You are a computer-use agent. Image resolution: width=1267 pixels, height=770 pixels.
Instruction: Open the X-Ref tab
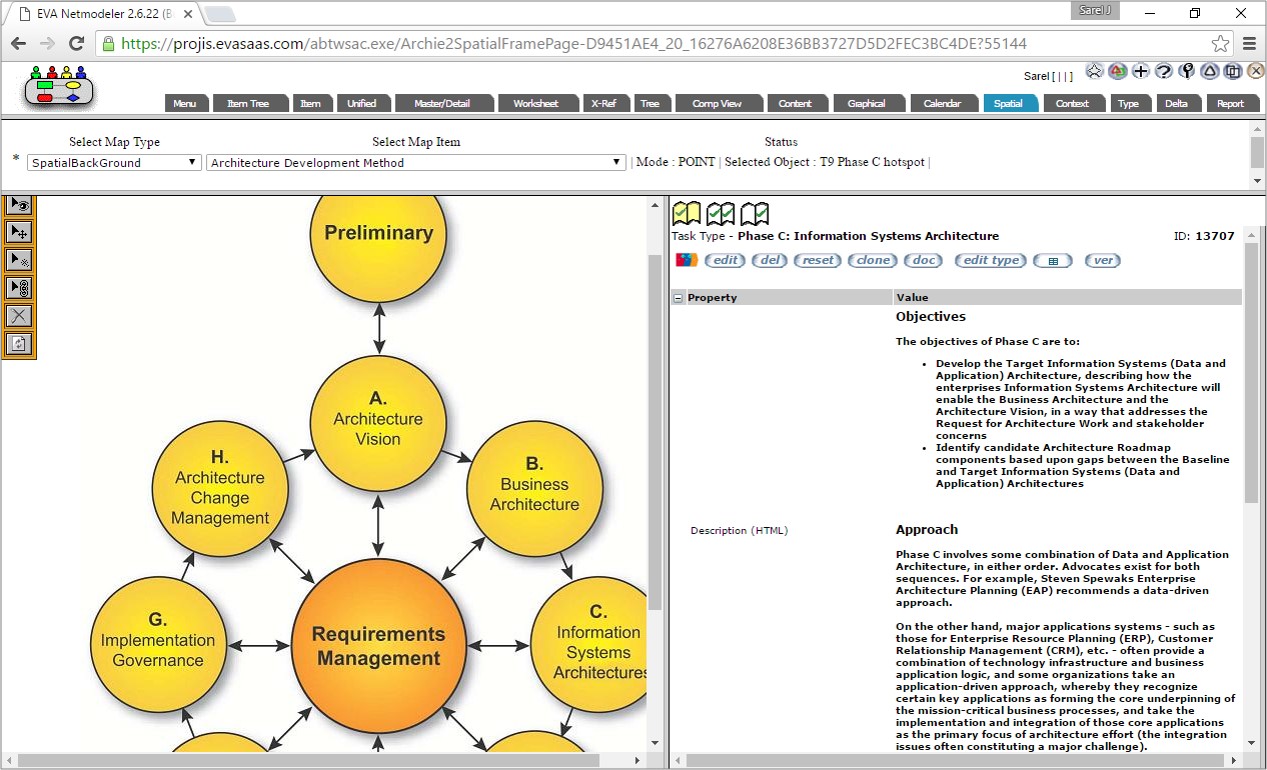[x=604, y=103]
